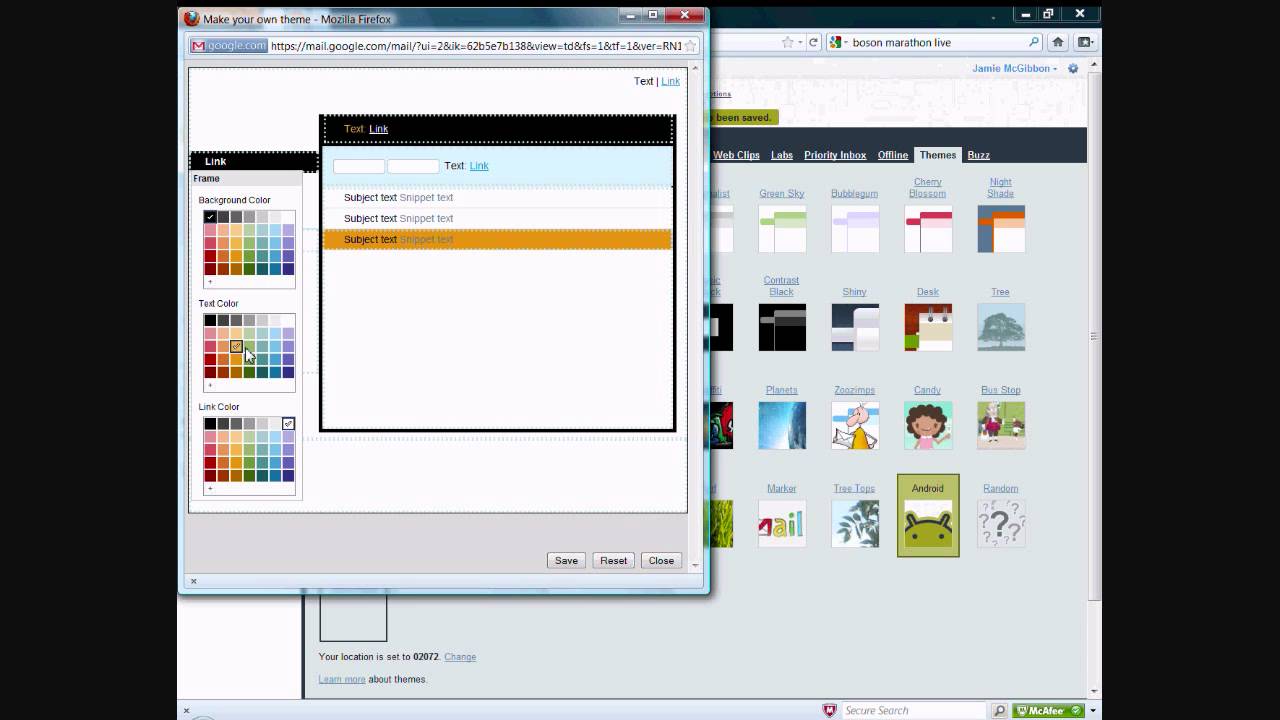1280x720 pixels.
Task: Click Link in black header preview
Action: [x=378, y=128]
